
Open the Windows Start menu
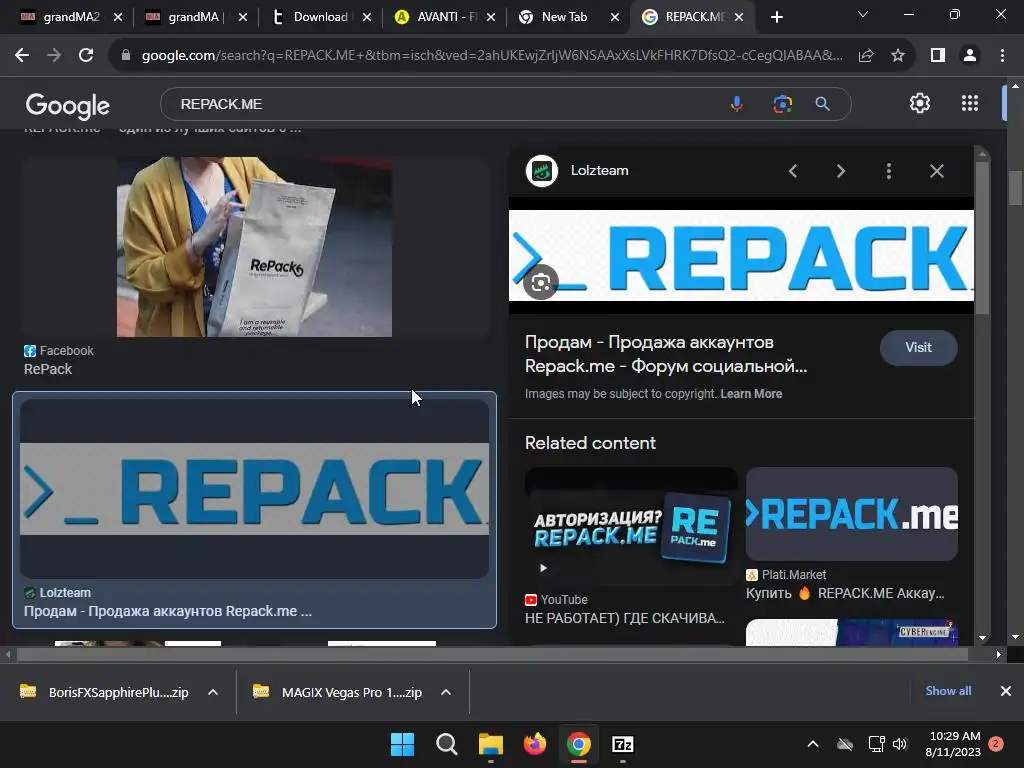click(x=402, y=744)
